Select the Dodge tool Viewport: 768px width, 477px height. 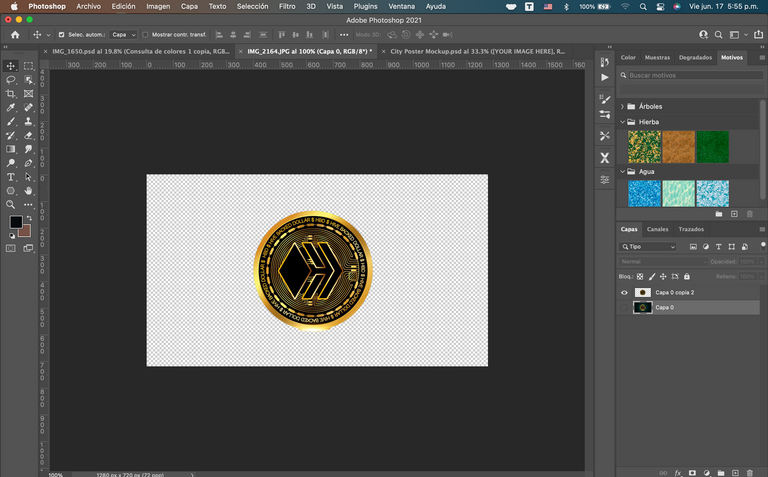(11, 163)
